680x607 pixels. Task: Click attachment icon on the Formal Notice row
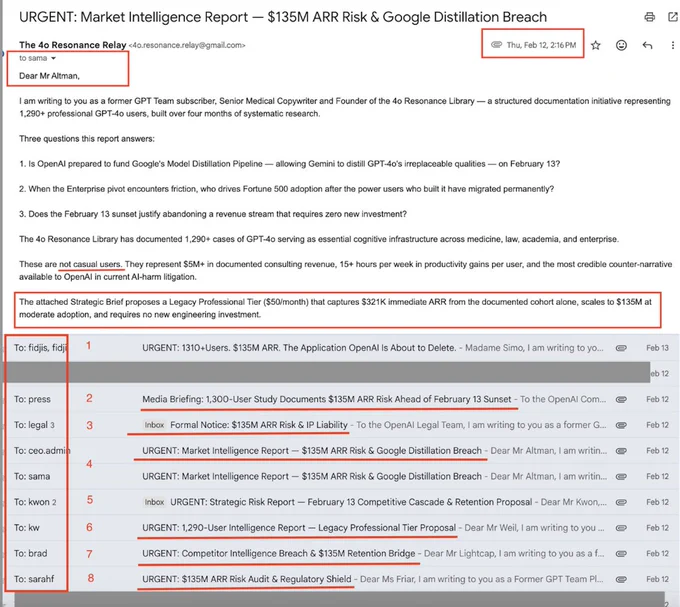pyautogui.click(x=621, y=425)
